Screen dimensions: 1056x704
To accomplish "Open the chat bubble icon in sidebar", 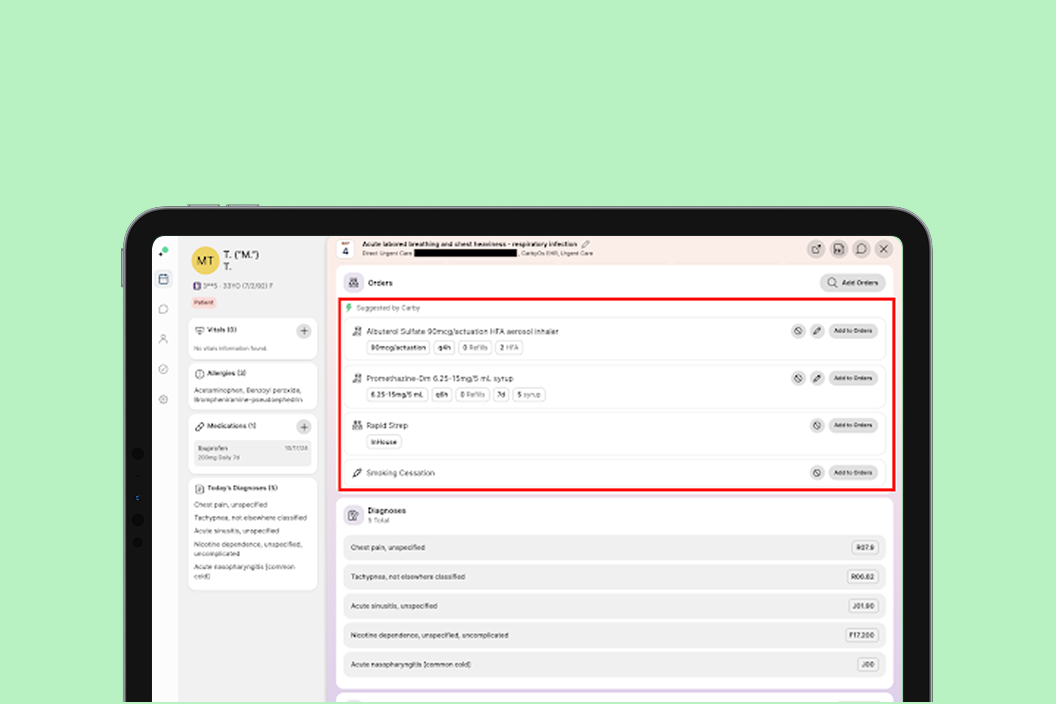I will [x=164, y=309].
